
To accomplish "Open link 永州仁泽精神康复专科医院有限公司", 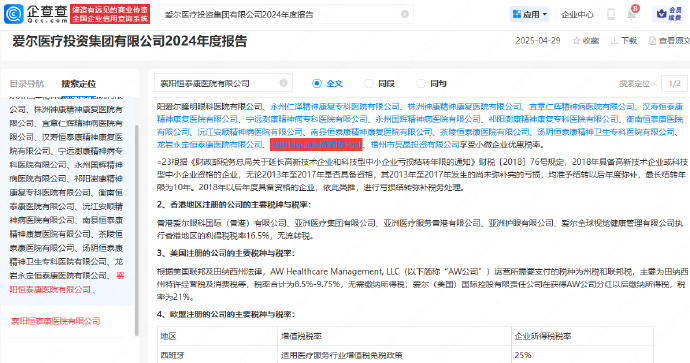I will click(x=335, y=106).
